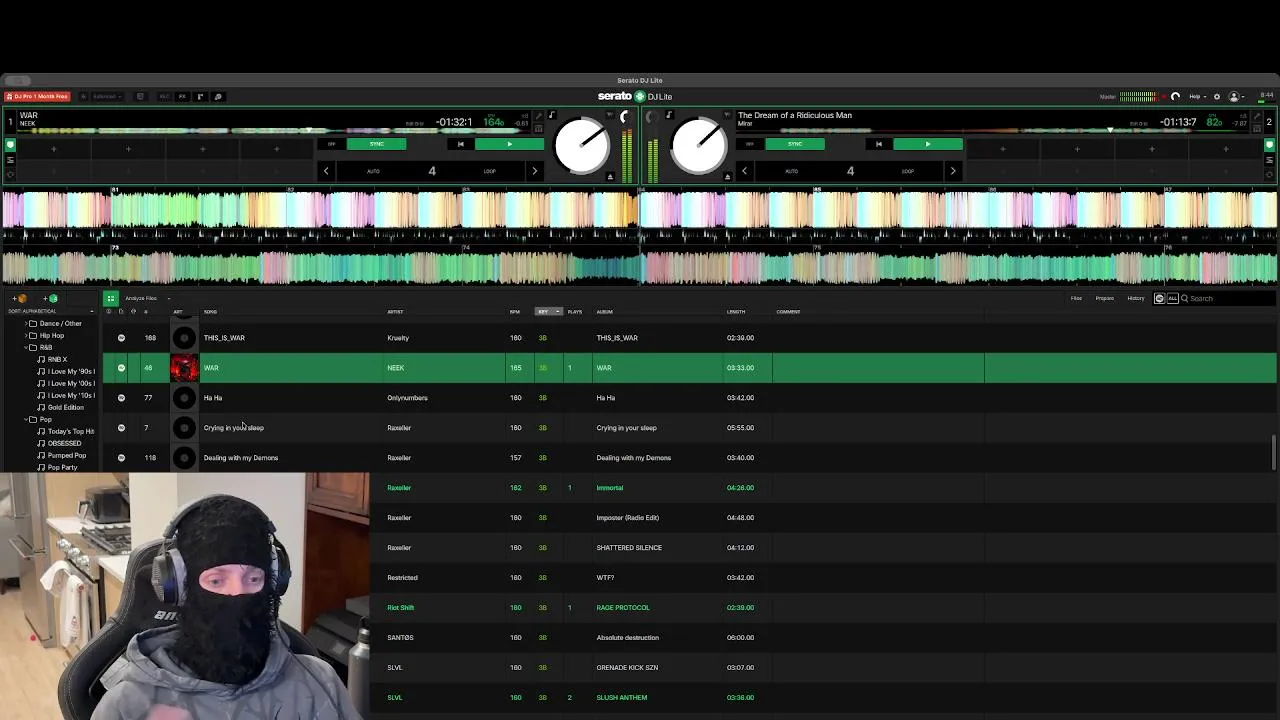Turn sync OFF on deck 1
This screenshot has height=720, width=1280.
(332, 144)
